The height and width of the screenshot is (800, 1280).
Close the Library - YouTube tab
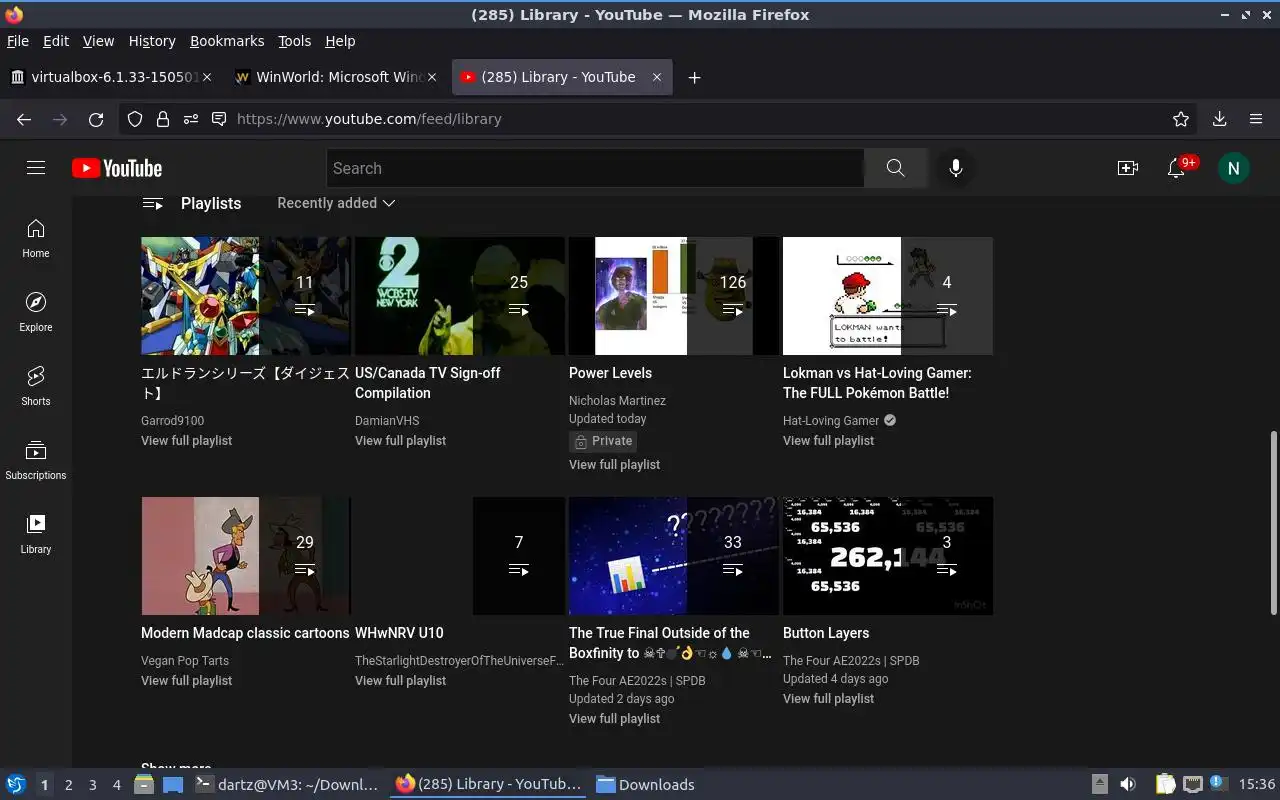(x=657, y=77)
